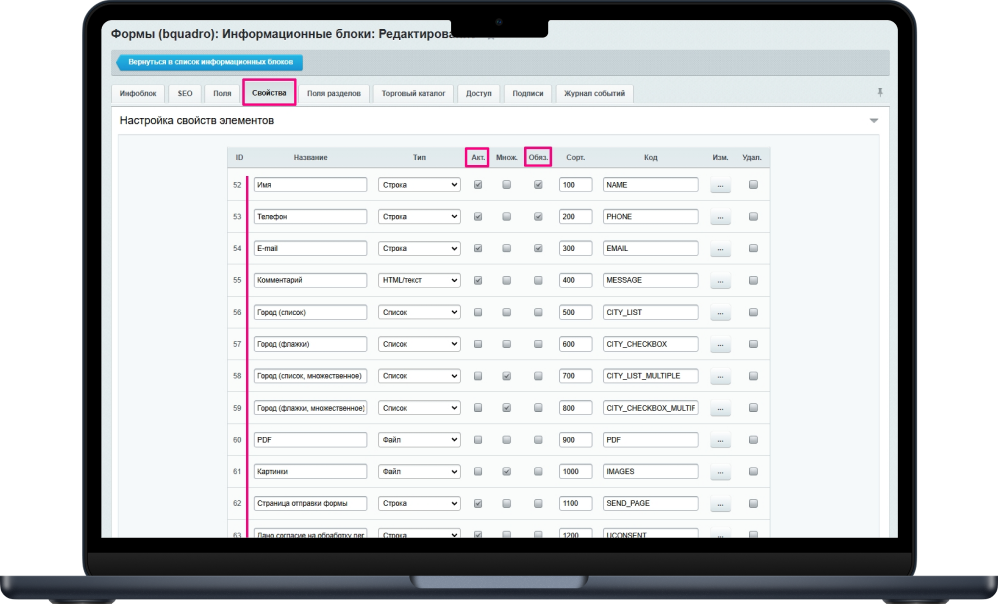Open edit dialog for IMAGES property
The height and width of the screenshot is (604, 998).
point(720,472)
